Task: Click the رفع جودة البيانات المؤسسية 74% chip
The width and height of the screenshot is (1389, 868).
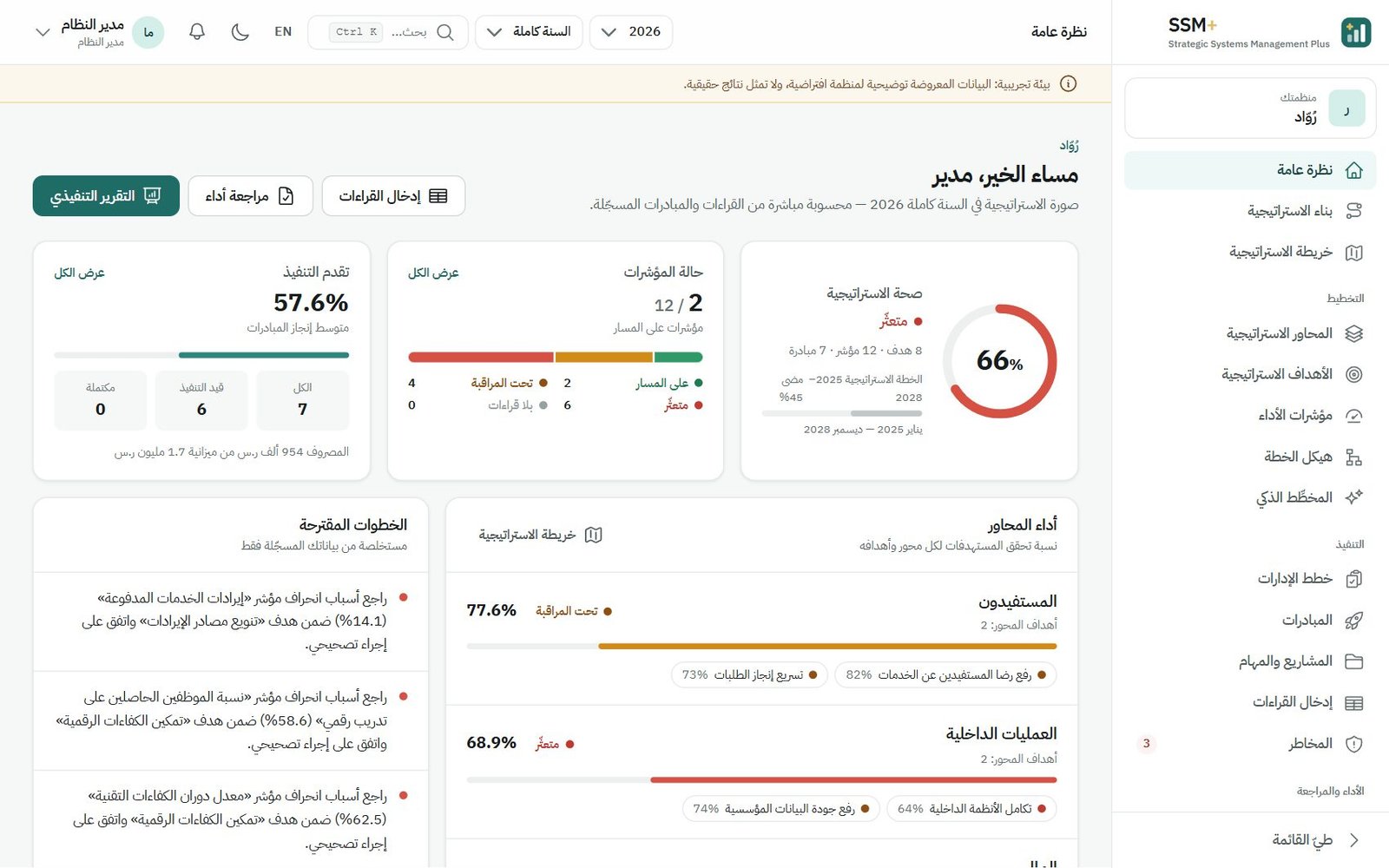Action: coord(781,809)
